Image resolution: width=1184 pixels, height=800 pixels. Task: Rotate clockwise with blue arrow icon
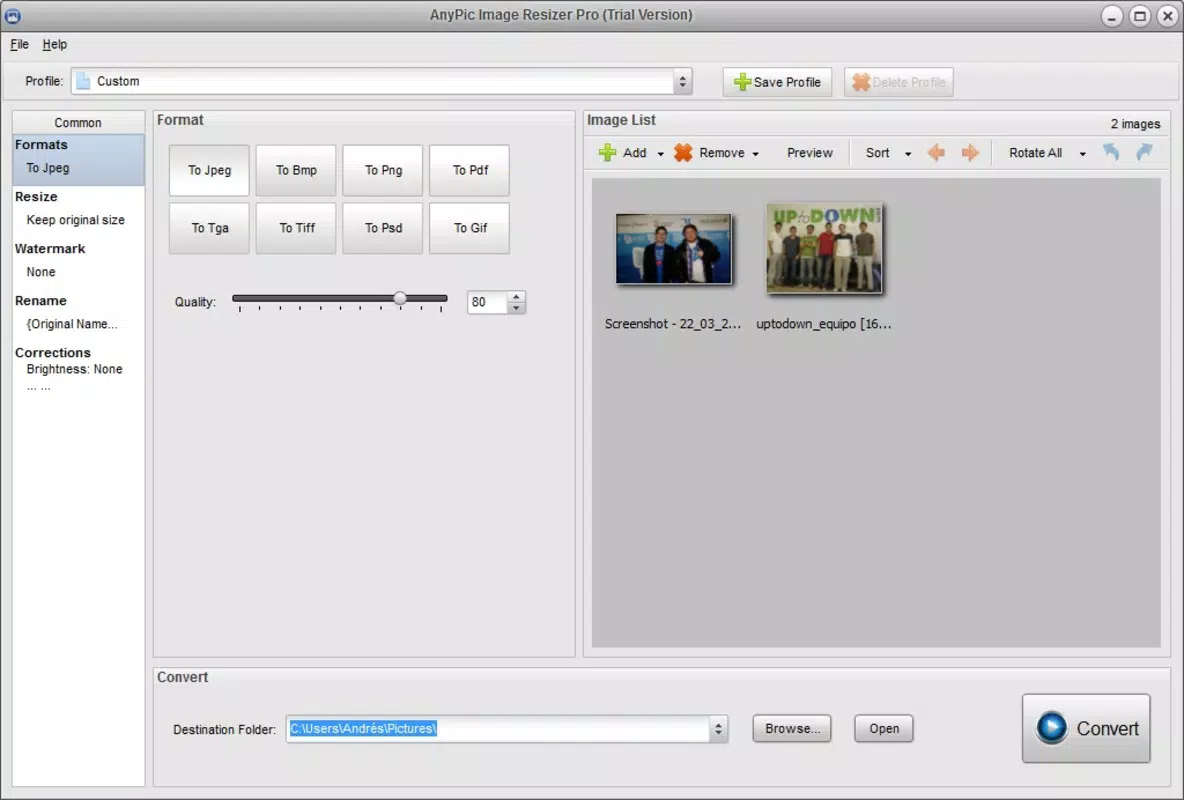click(1145, 152)
